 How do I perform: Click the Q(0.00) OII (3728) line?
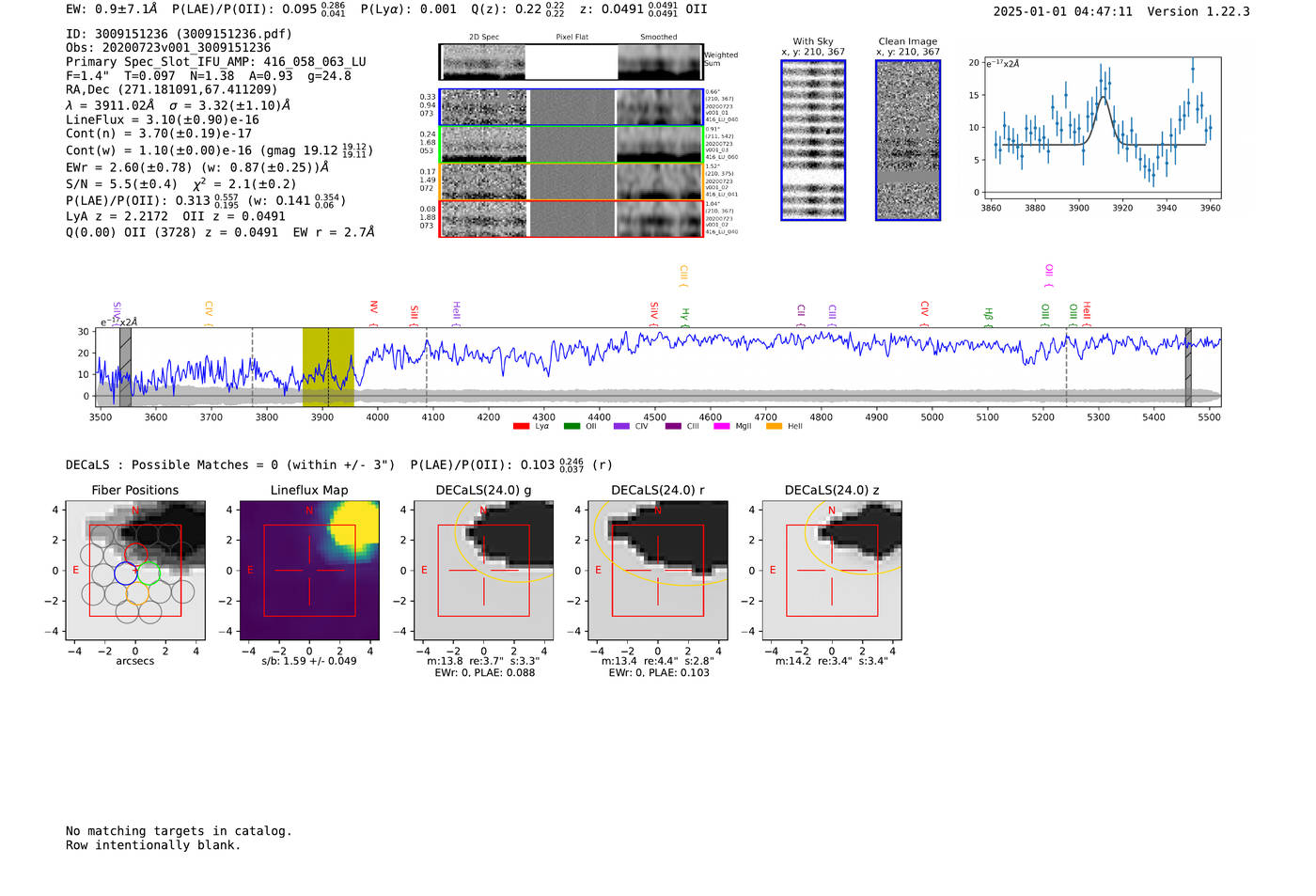tap(220, 232)
